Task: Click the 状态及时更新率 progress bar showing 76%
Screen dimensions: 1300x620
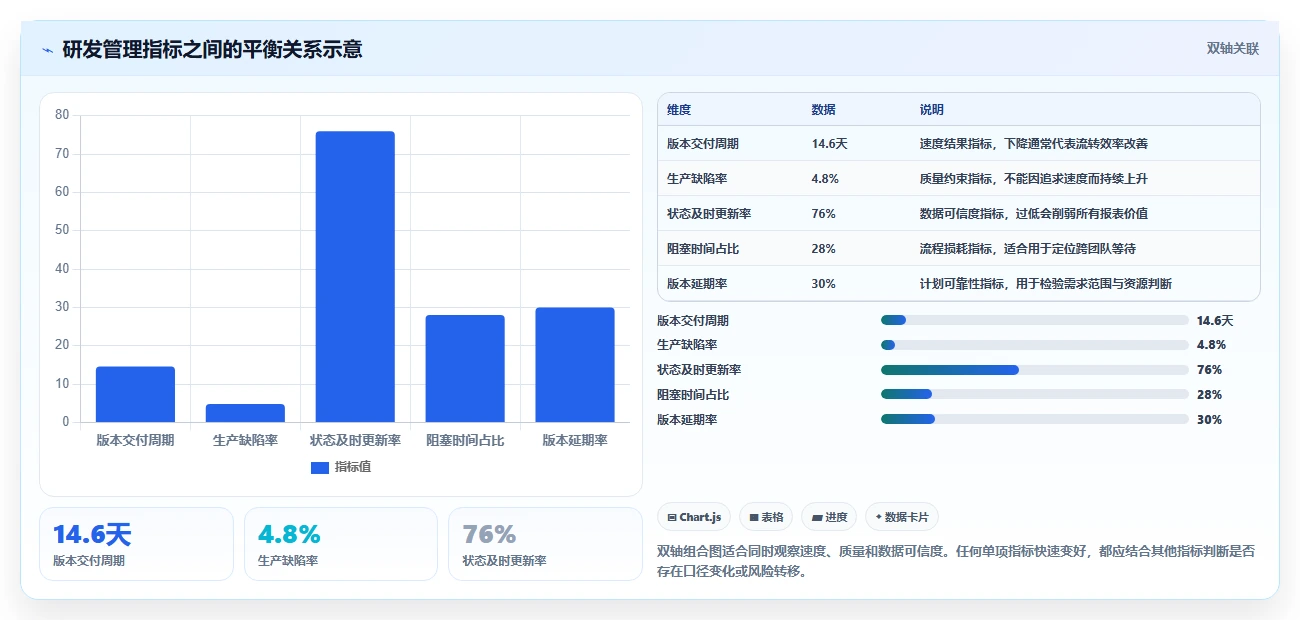Action: click(x=1034, y=370)
